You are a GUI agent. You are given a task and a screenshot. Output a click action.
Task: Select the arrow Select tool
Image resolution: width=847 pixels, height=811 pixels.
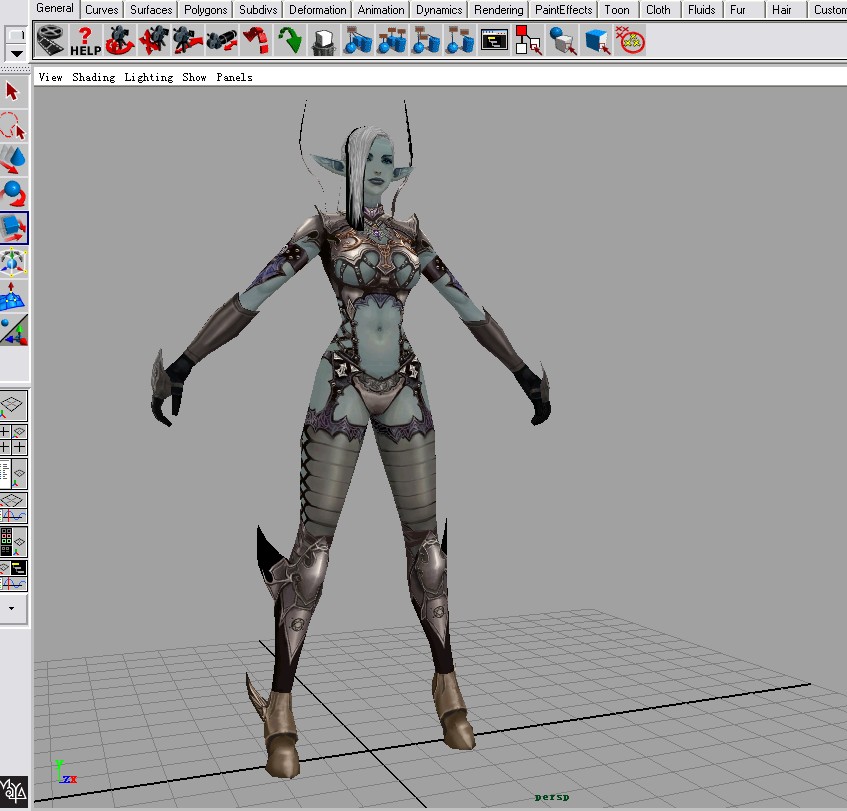tap(13, 91)
